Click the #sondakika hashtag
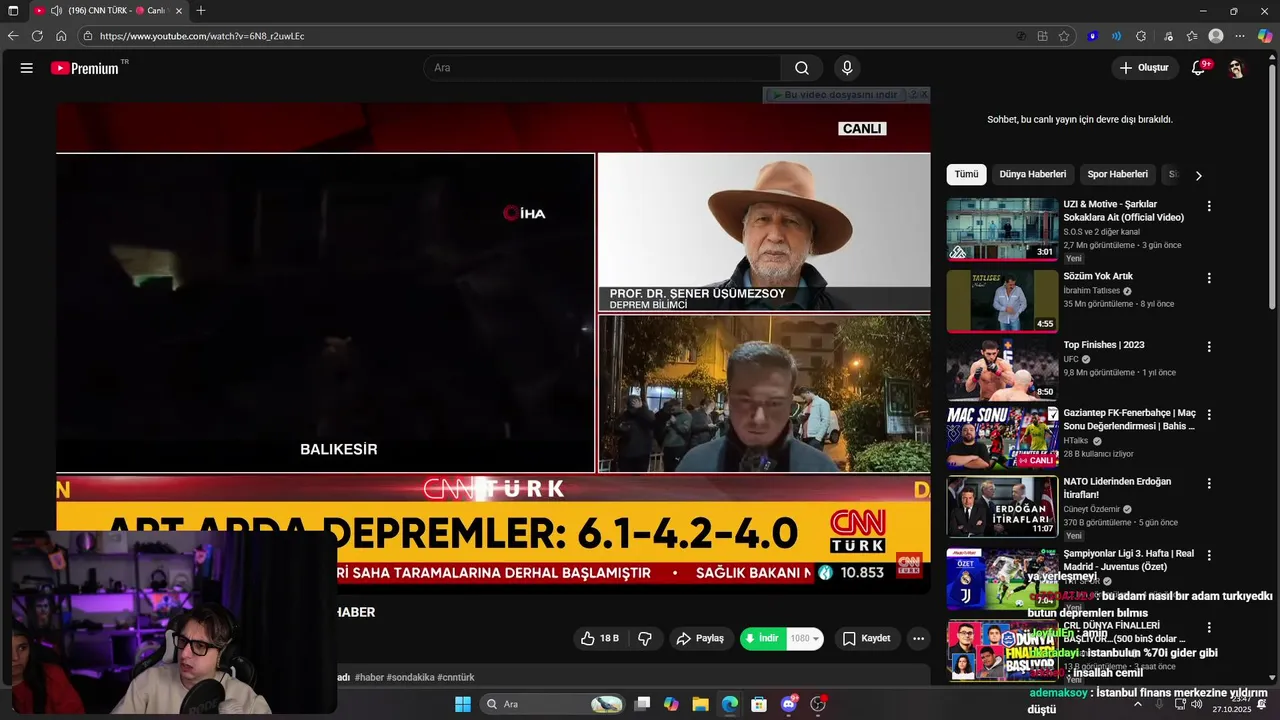The image size is (1280, 720). point(410,677)
